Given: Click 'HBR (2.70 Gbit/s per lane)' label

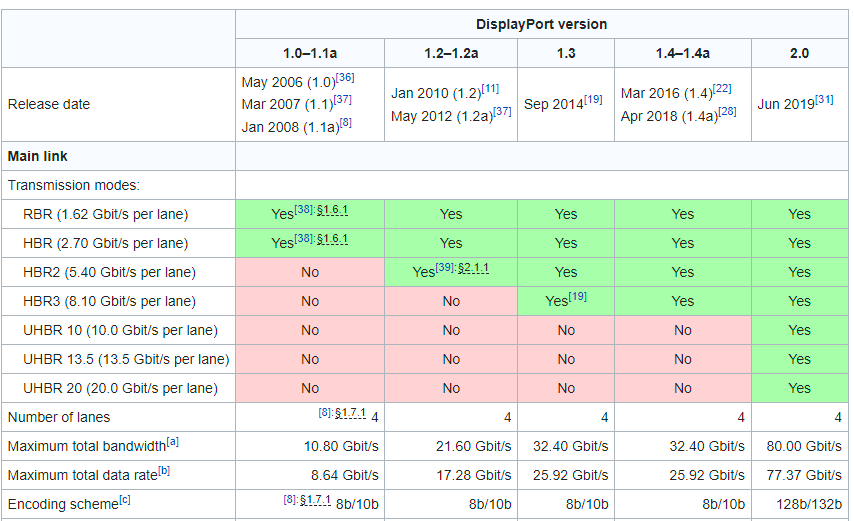Looking at the screenshot, I should coord(106,243).
